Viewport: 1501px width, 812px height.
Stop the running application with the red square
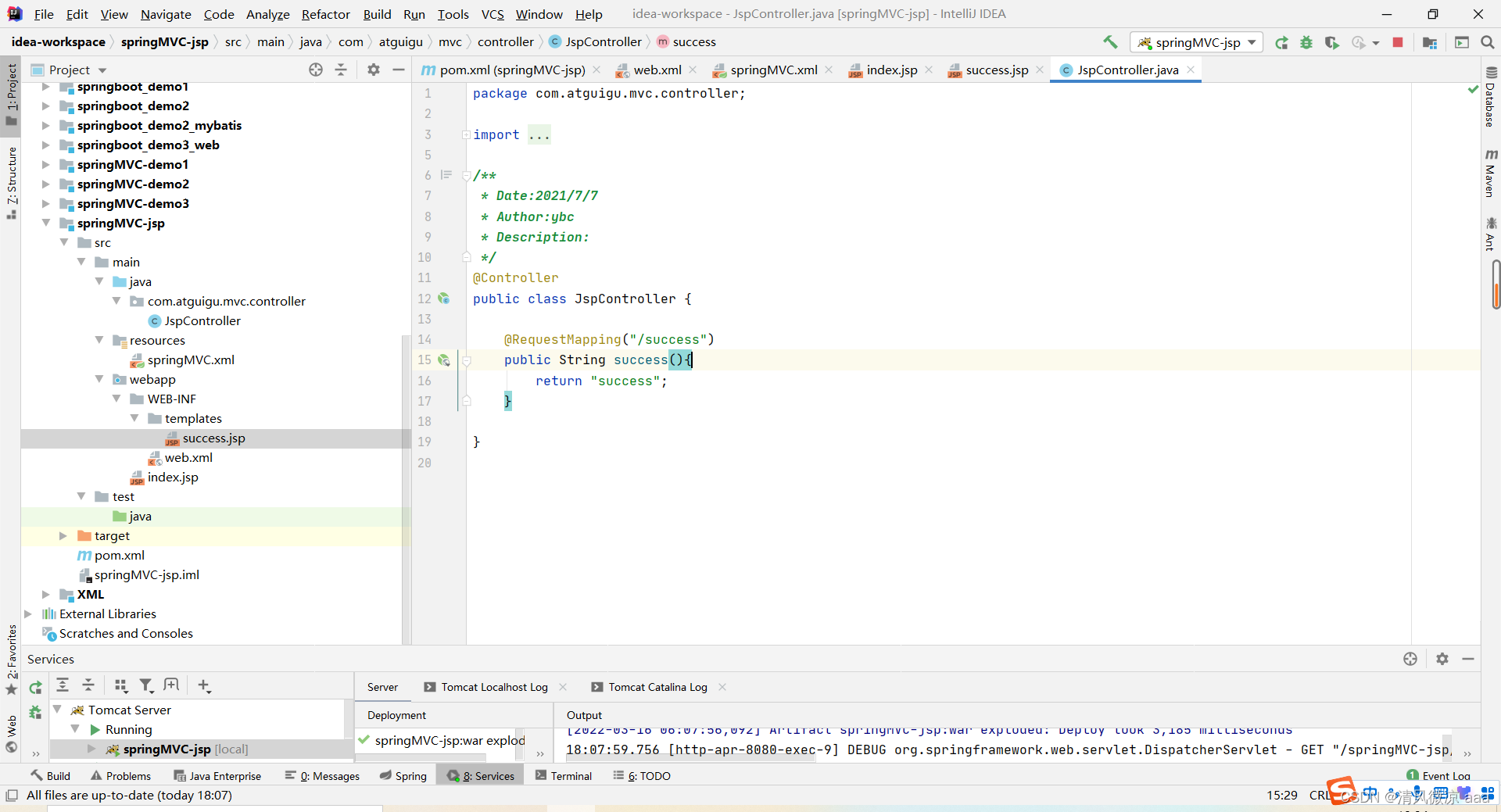click(1398, 42)
